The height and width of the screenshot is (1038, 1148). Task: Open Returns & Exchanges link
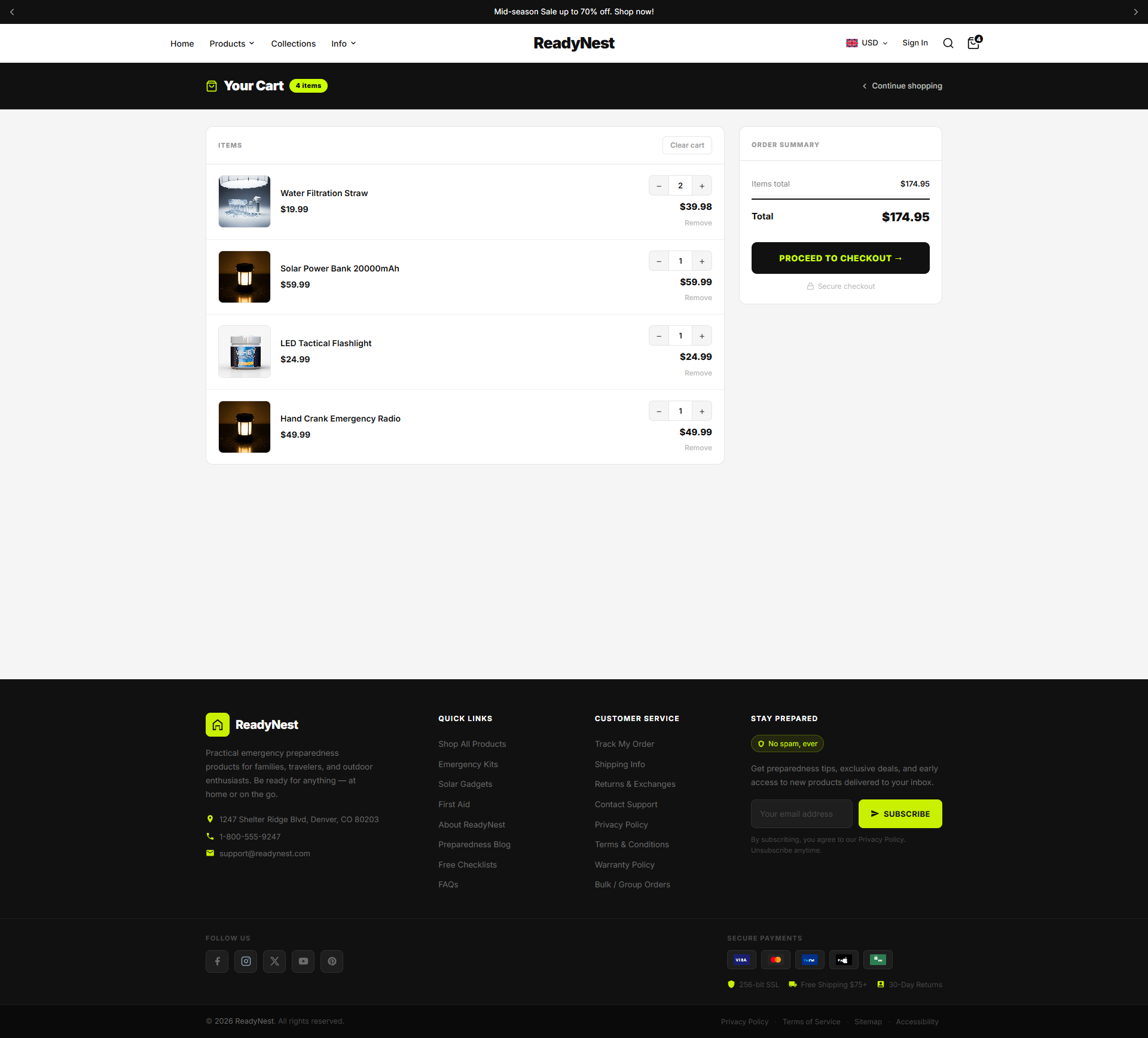(635, 784)
